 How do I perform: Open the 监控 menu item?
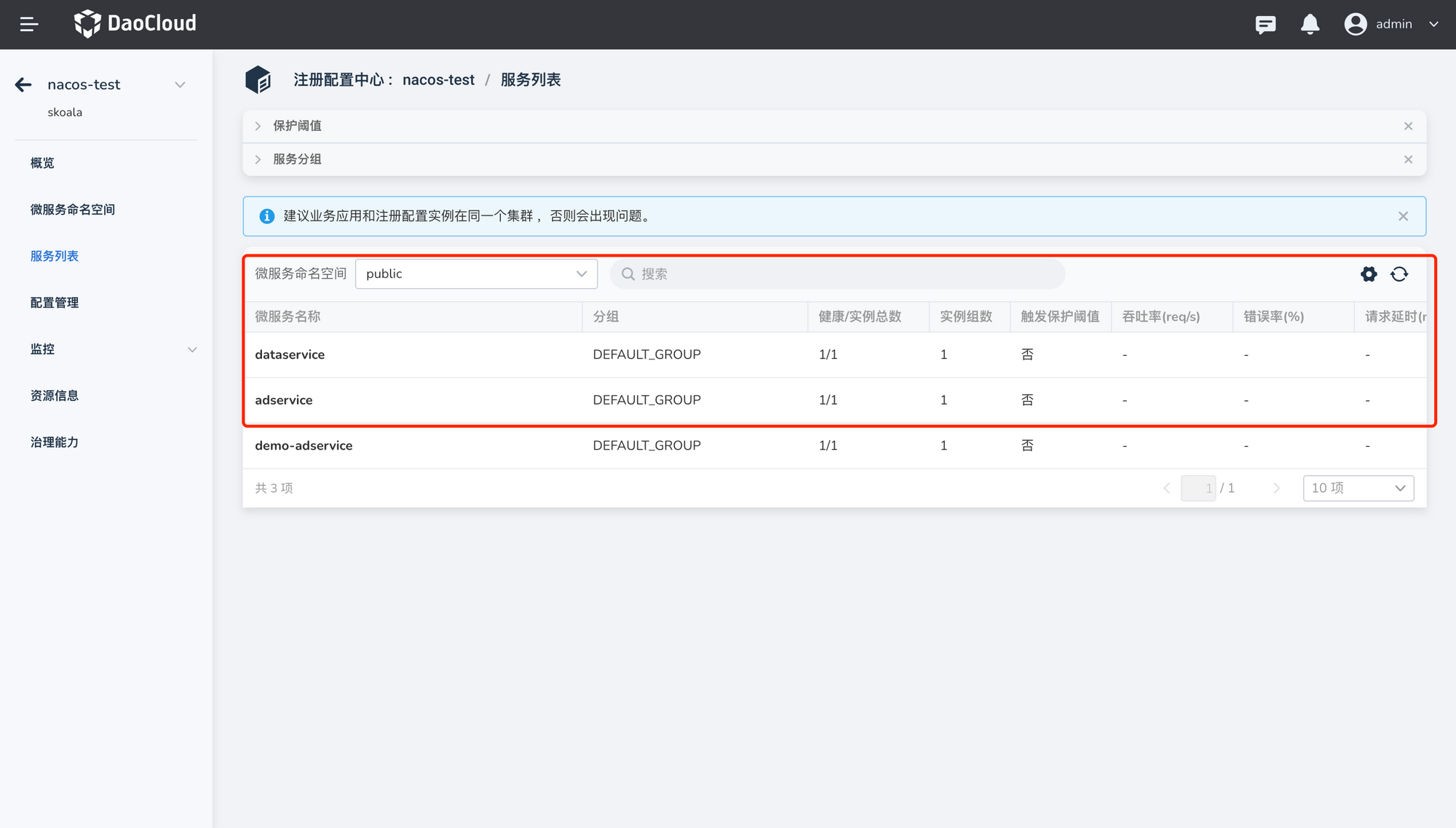[42, 349]
